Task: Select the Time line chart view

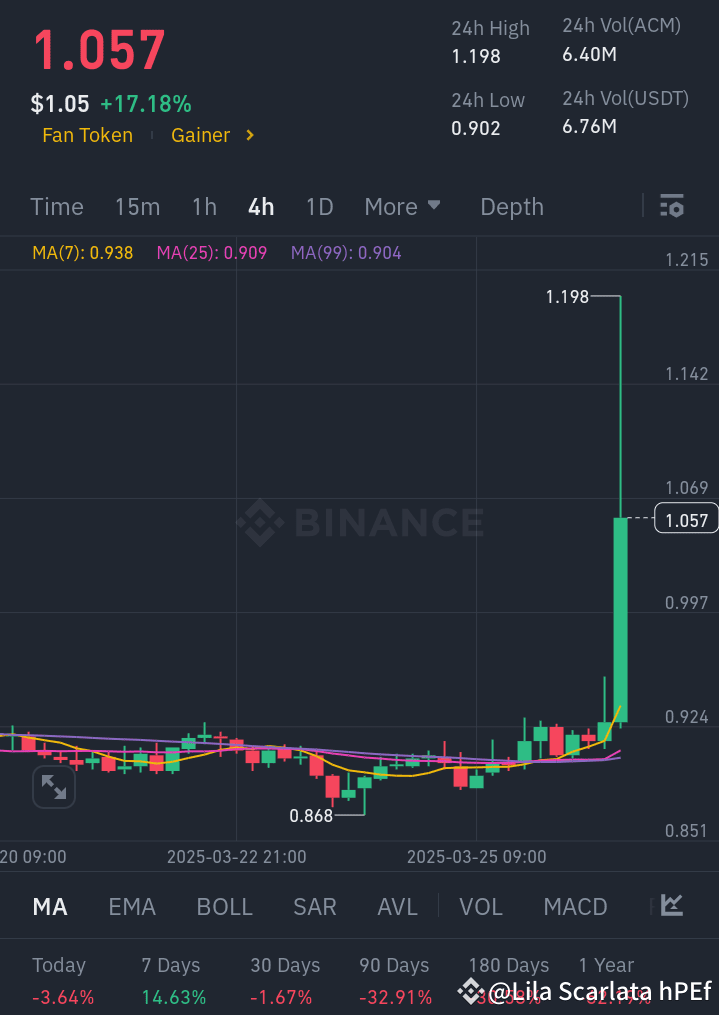Action: pos(57,207)
